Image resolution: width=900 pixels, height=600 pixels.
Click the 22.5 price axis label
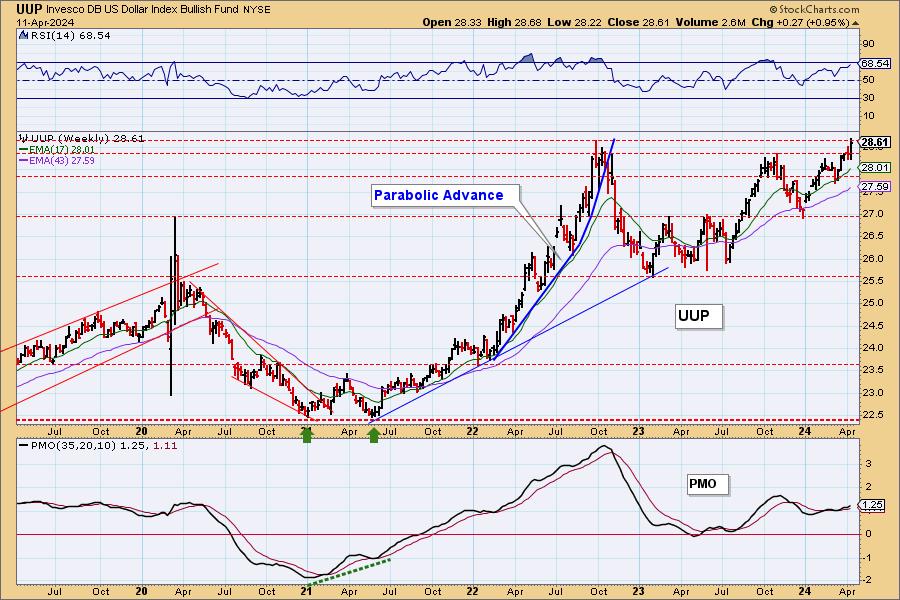pos(871,415)
